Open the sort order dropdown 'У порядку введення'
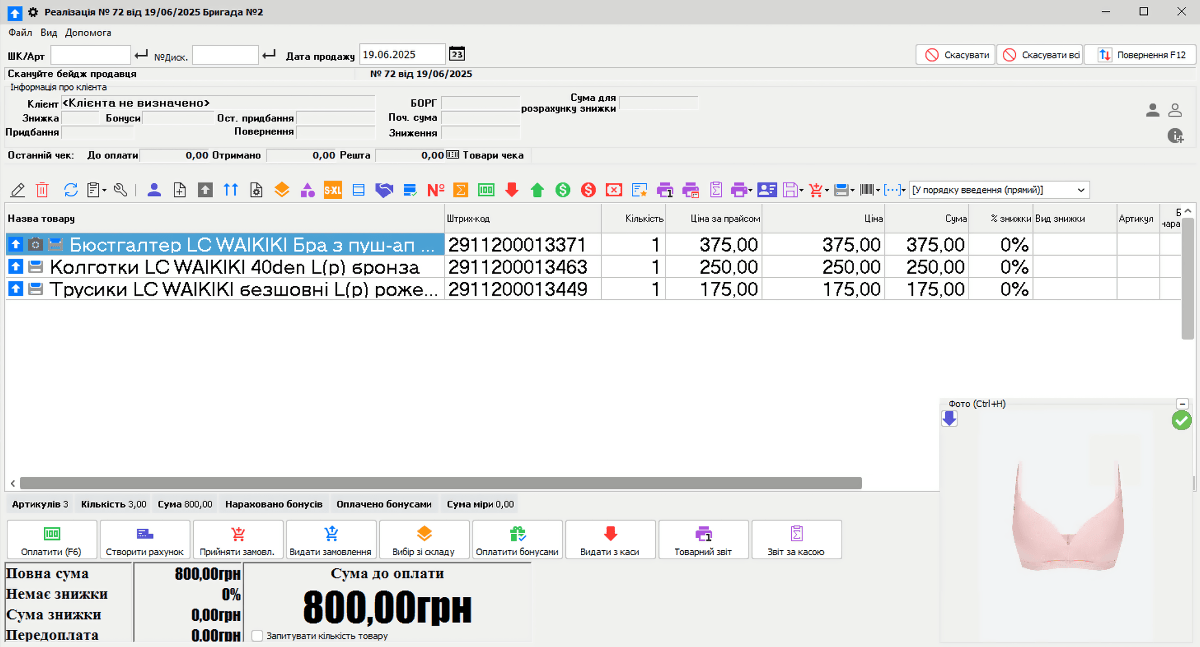The image size is (1200, 647). click(x=993, y=190)
